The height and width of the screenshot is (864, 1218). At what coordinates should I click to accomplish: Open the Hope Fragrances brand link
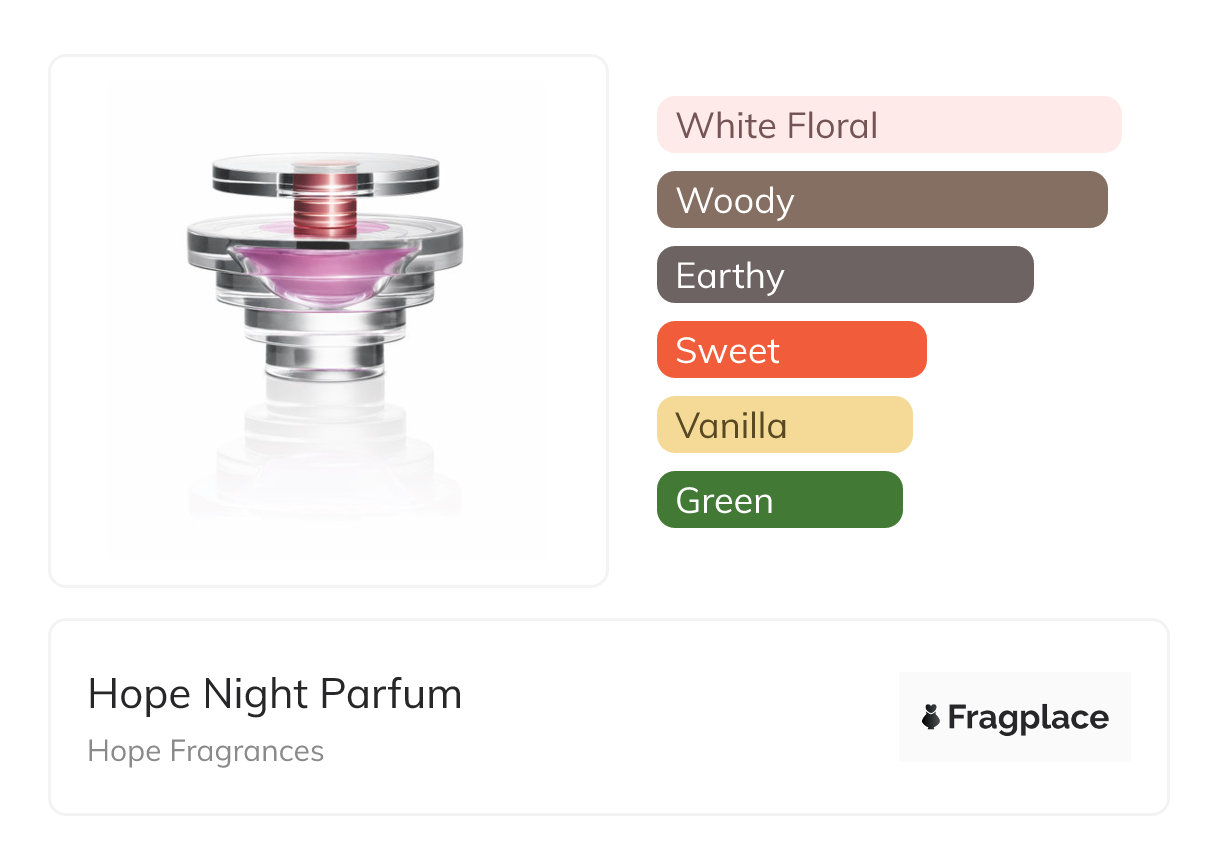(x=206, y=751)
